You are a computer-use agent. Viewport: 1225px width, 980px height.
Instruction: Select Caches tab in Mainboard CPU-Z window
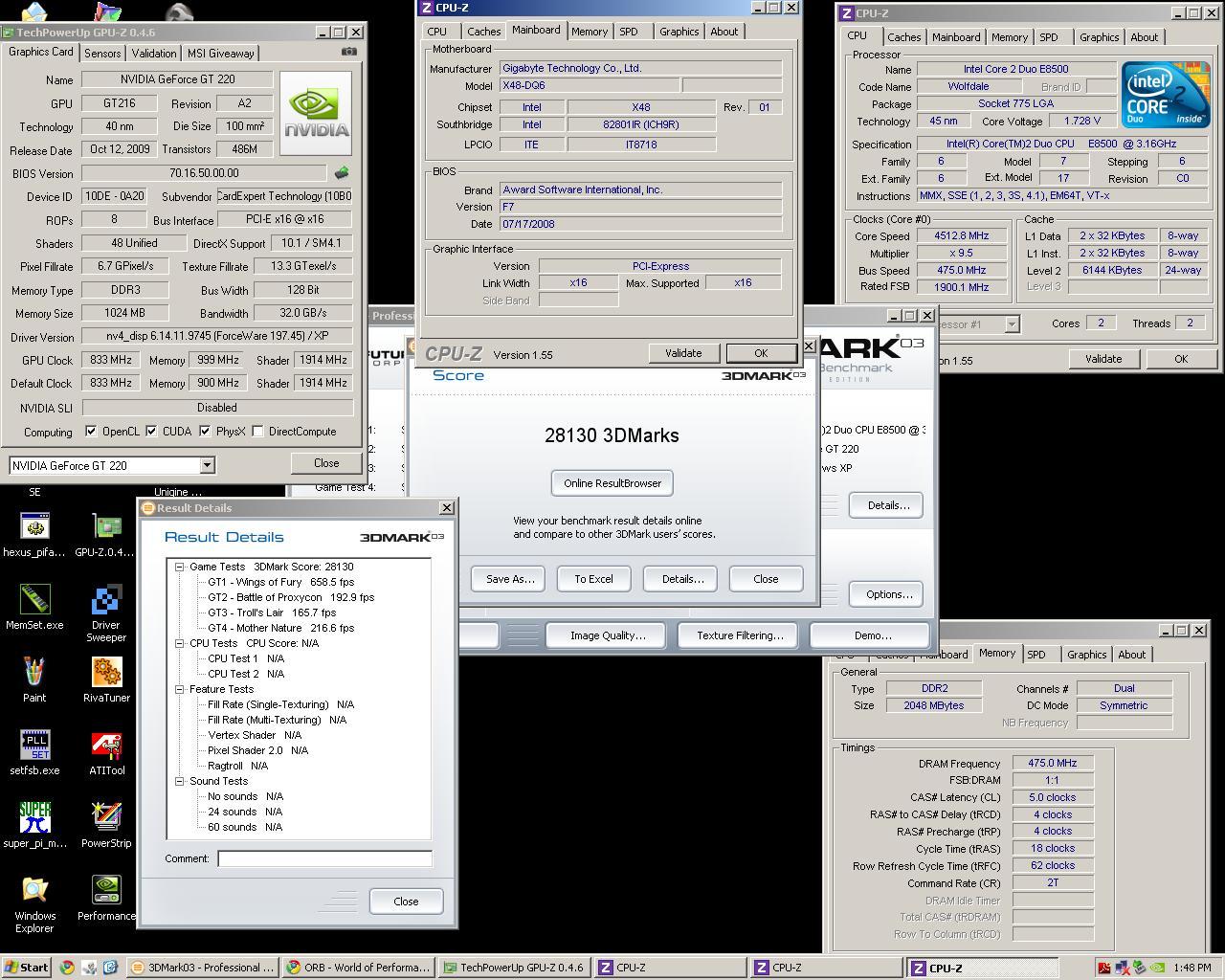point(483,32)
